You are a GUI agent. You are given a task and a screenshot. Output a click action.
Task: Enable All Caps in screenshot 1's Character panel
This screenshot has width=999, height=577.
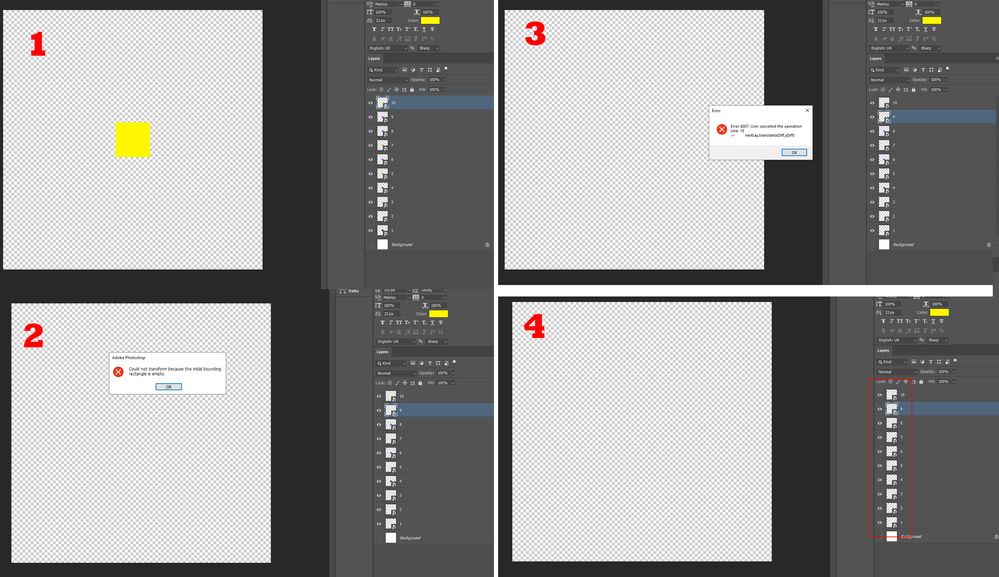coord(391,29)
